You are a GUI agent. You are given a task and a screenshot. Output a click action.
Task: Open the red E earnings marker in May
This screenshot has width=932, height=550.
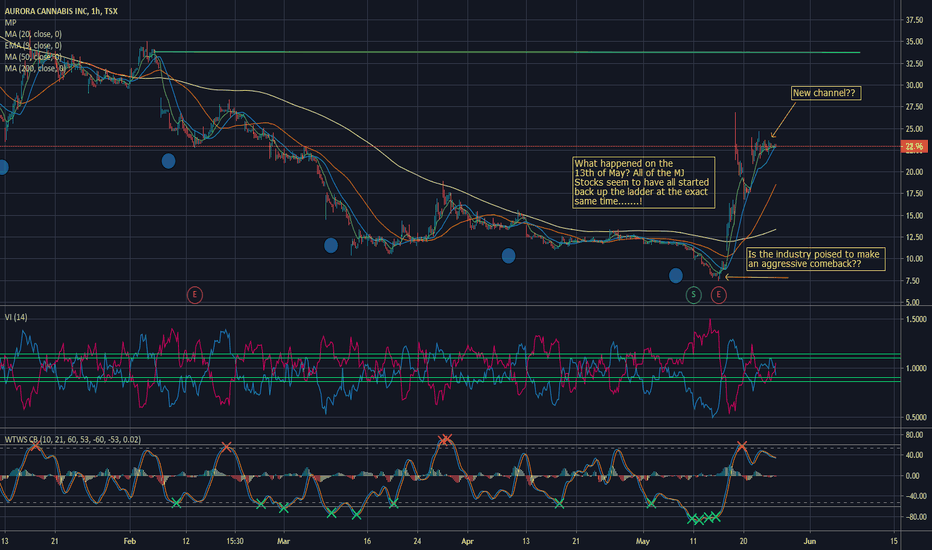(719, 294)
